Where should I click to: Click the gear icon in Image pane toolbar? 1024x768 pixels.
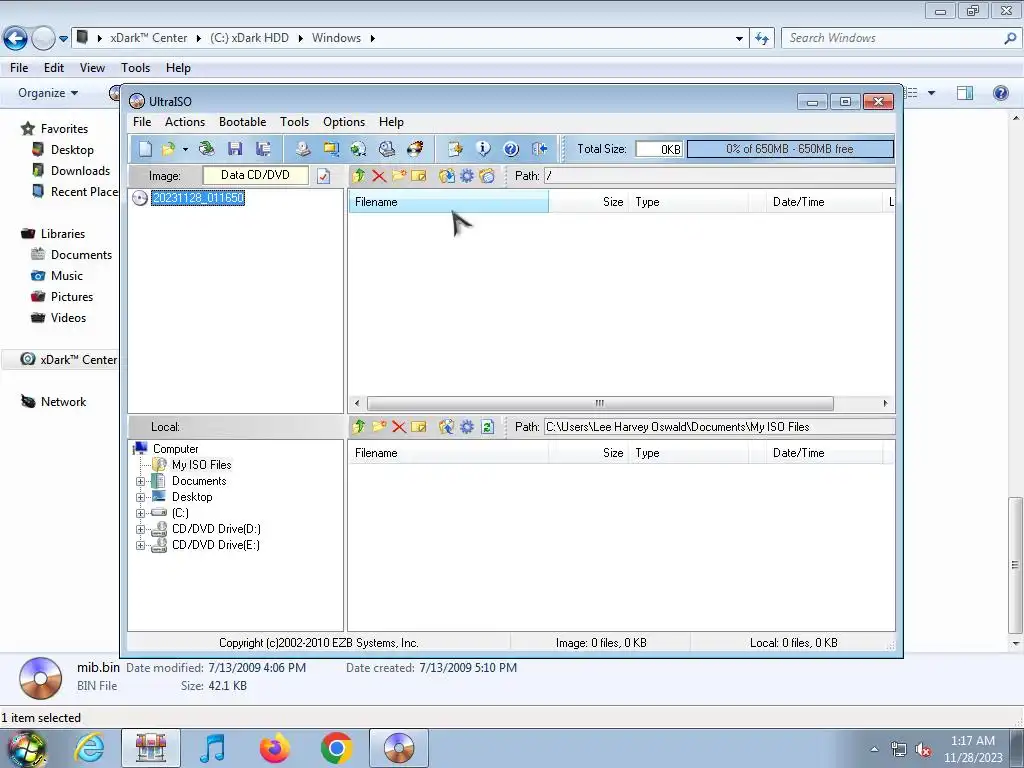[467, 176]
